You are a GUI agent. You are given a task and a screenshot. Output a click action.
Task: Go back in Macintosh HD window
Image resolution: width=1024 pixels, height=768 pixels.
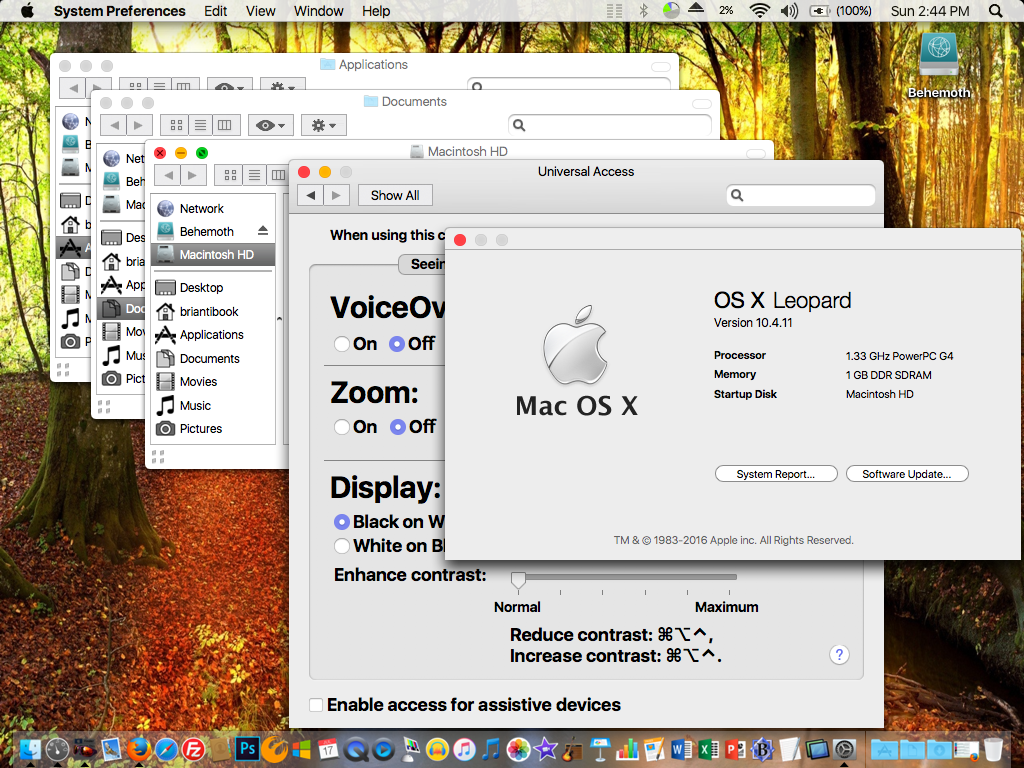coord(168,175)
